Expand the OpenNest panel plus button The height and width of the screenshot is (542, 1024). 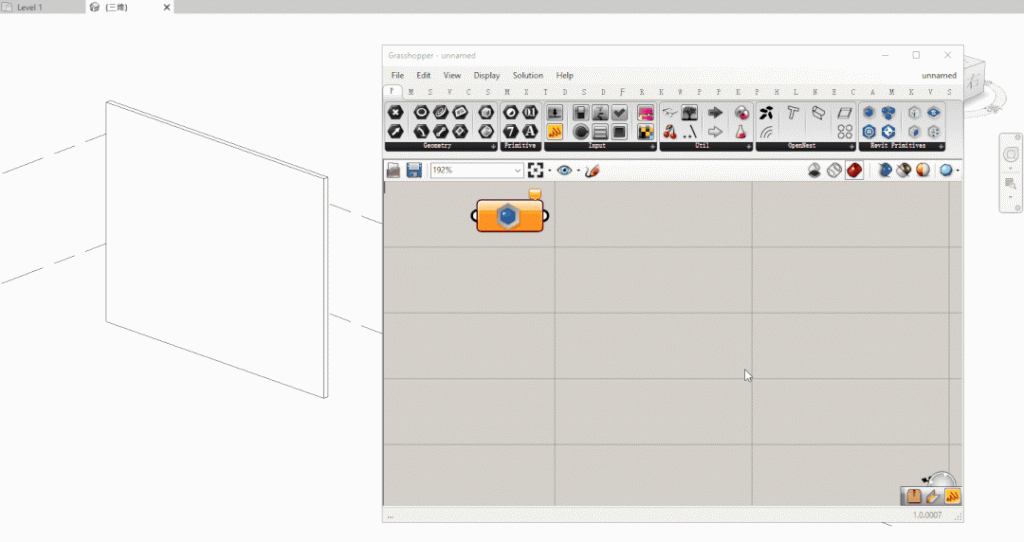pos(851,147)
